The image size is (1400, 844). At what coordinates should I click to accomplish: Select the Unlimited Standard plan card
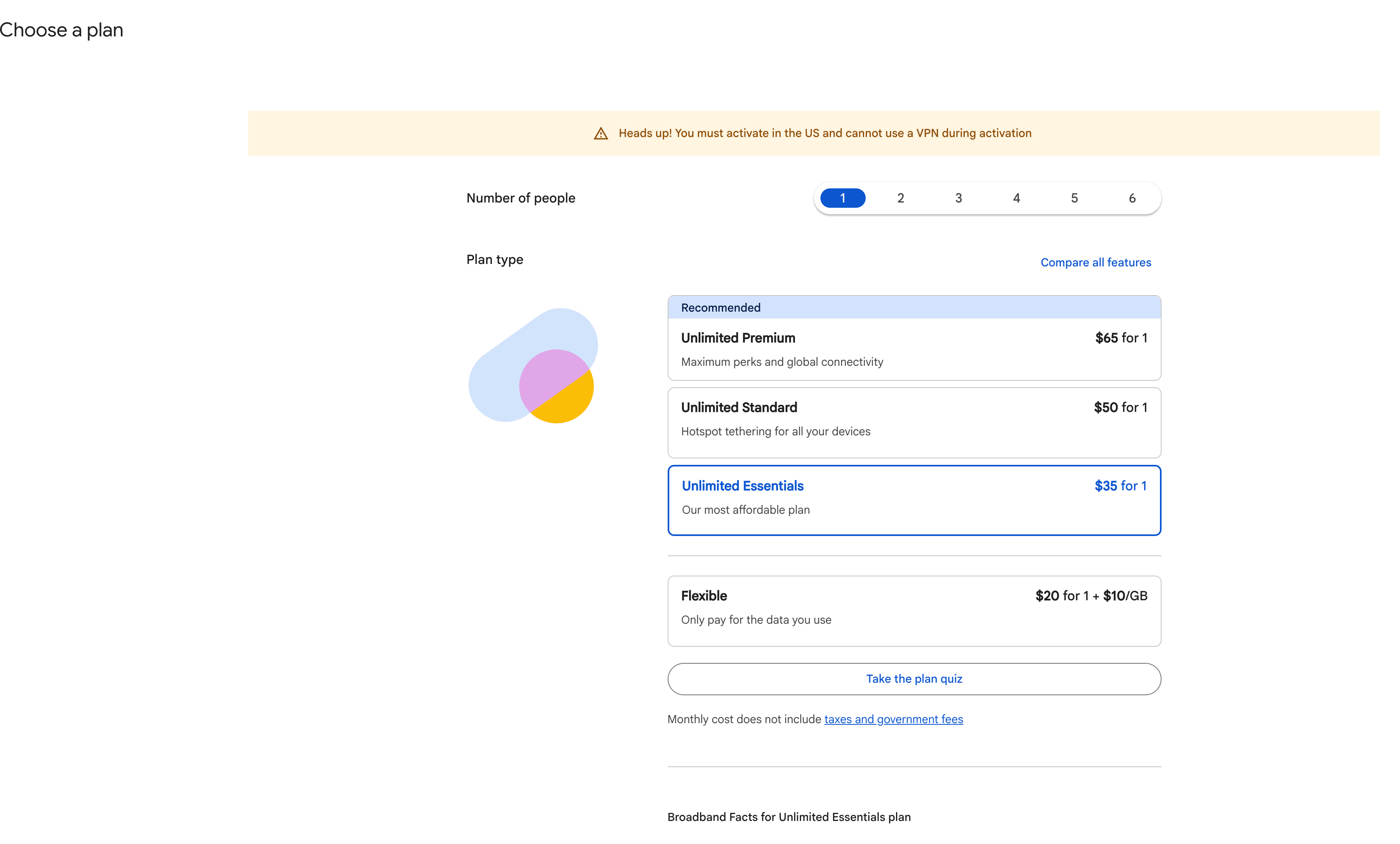[x=914, y=422]
